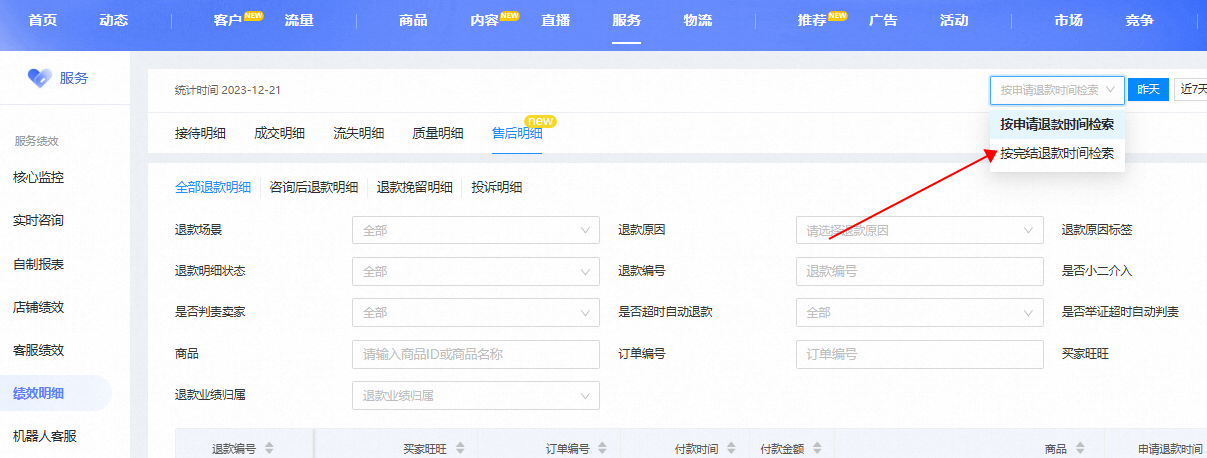Open 服务 in top navigation
Viewport: 1207px width, 458px height.
(x=627, y=20)
